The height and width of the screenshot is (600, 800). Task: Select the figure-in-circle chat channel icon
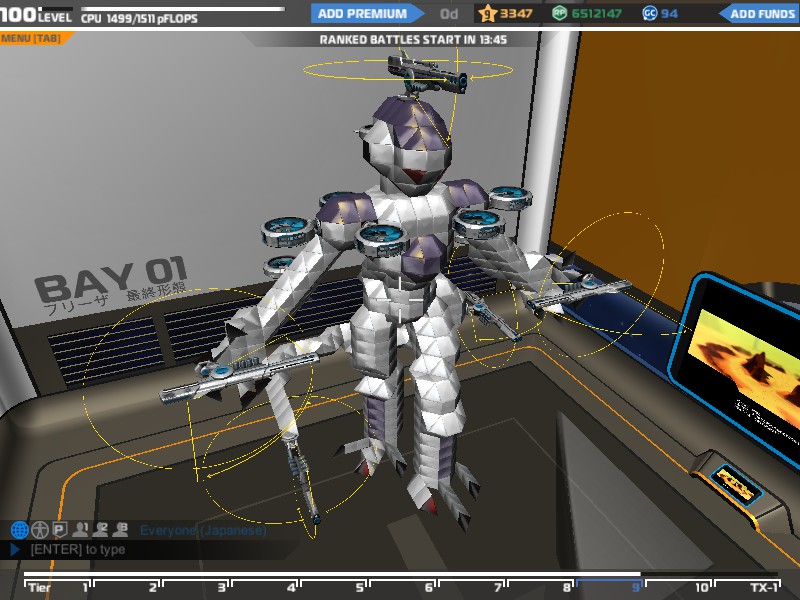[x=40, y=530]
